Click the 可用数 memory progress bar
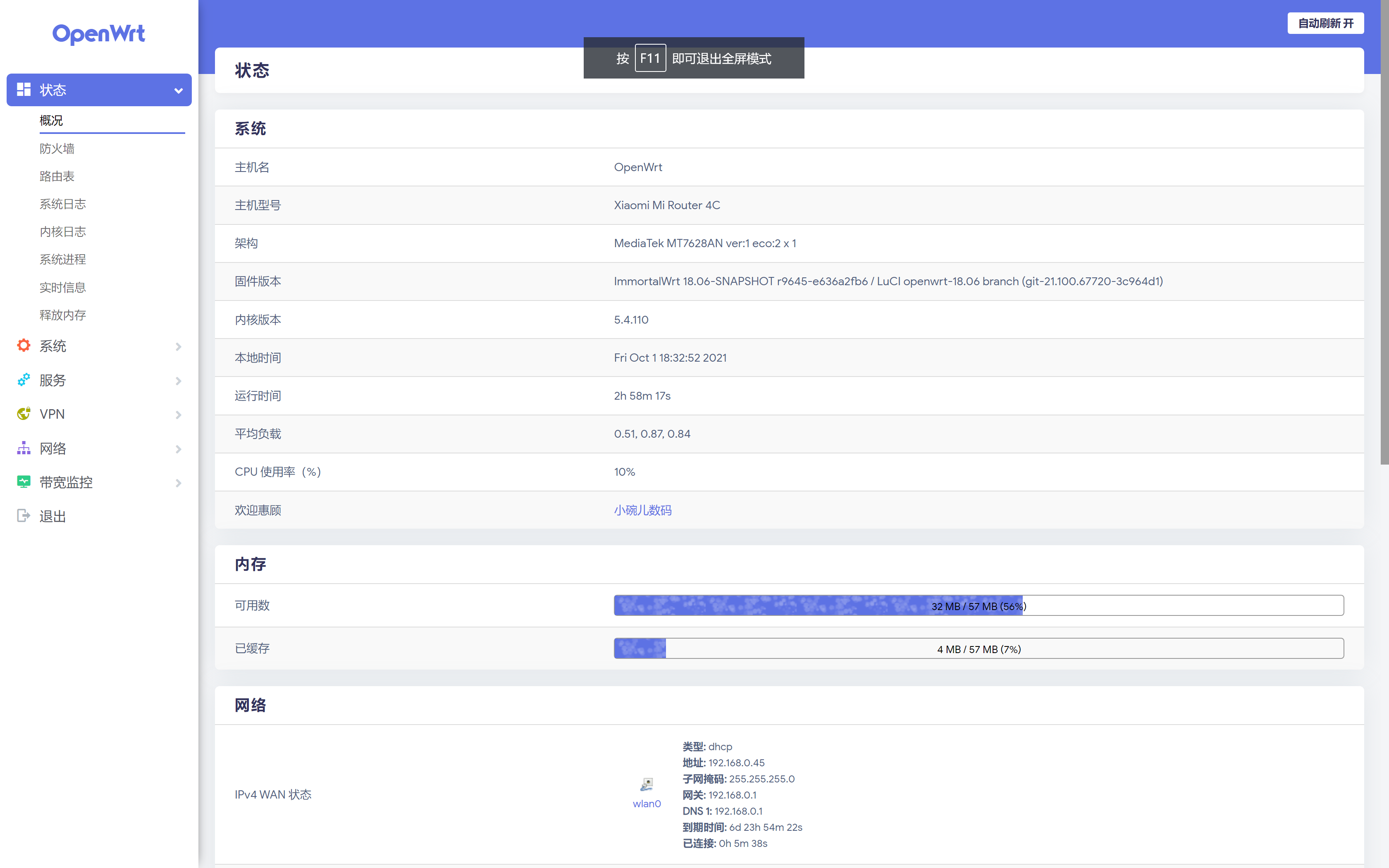Viewport: 1389px width, 868px height. click(979, 606)
